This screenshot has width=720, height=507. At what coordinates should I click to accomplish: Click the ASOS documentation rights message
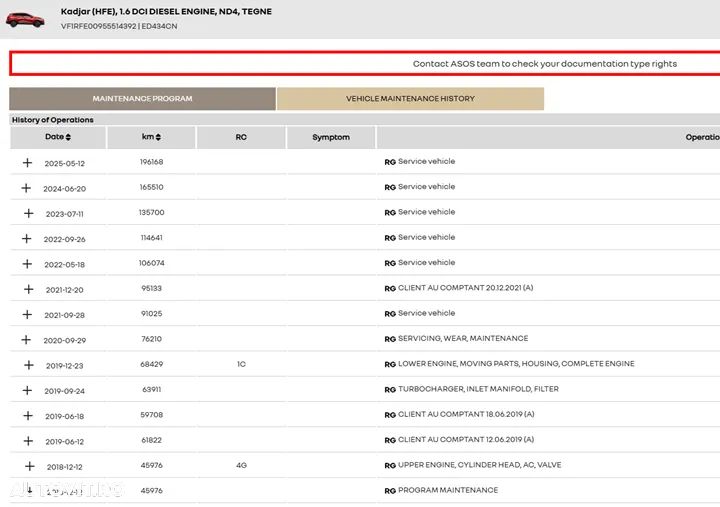pyautogui.click(x=545, y=64)
